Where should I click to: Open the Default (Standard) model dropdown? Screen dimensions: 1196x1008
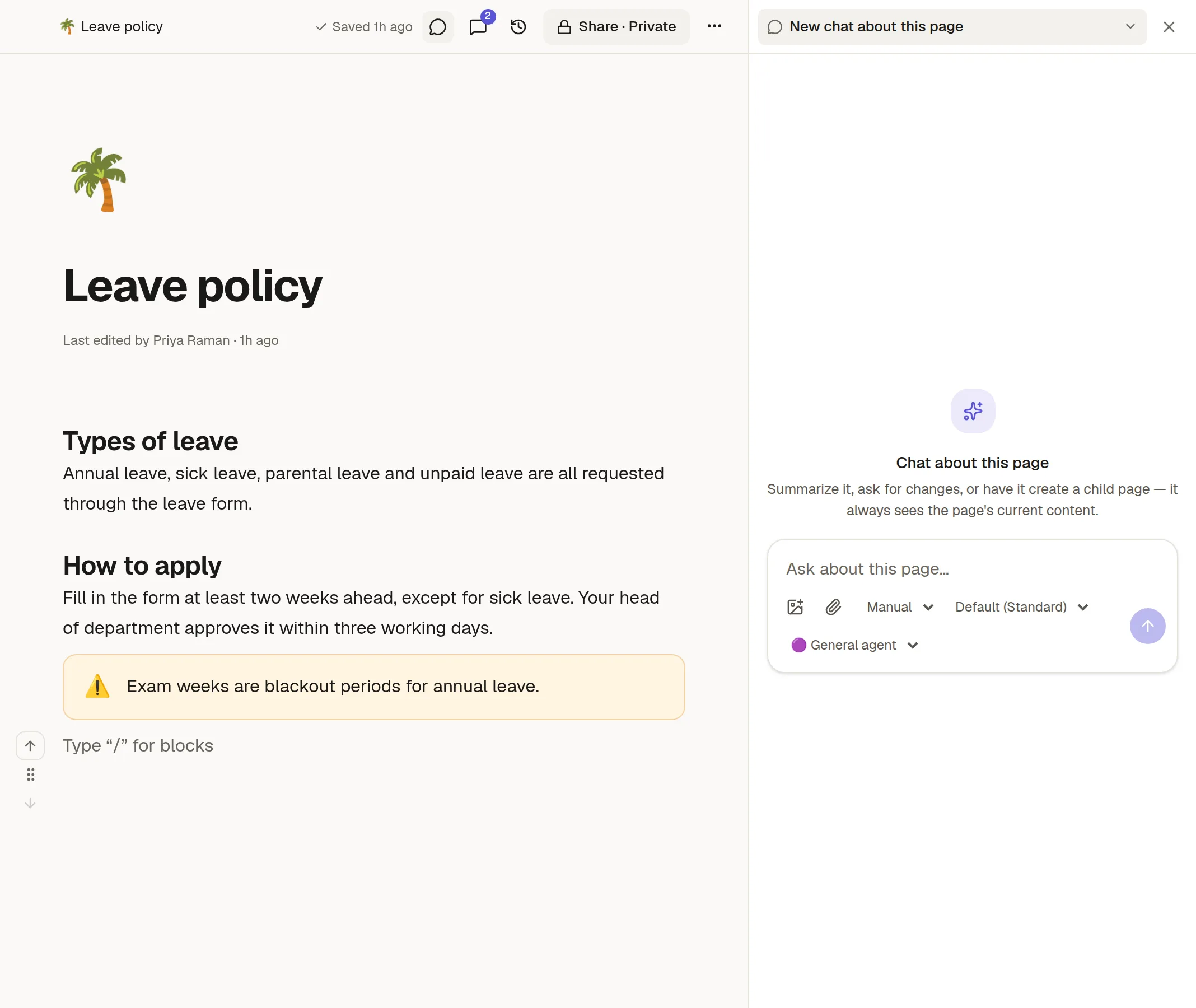[x=1021, y=607]
